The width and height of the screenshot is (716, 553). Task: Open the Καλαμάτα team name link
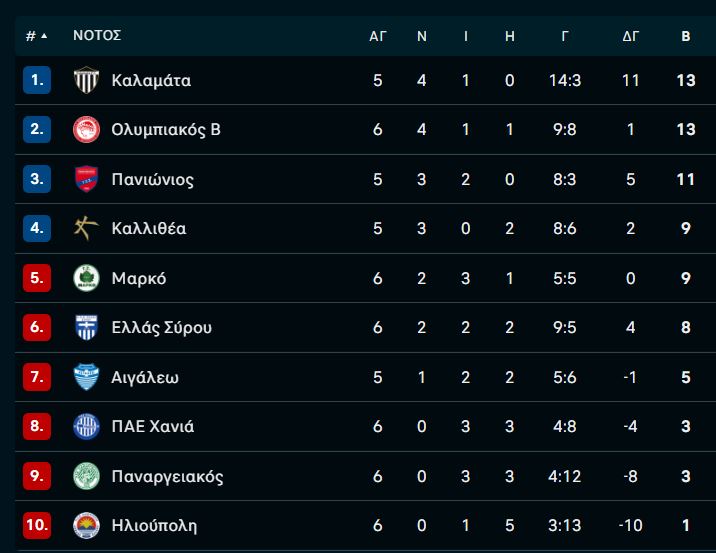(x=151, y=80)
